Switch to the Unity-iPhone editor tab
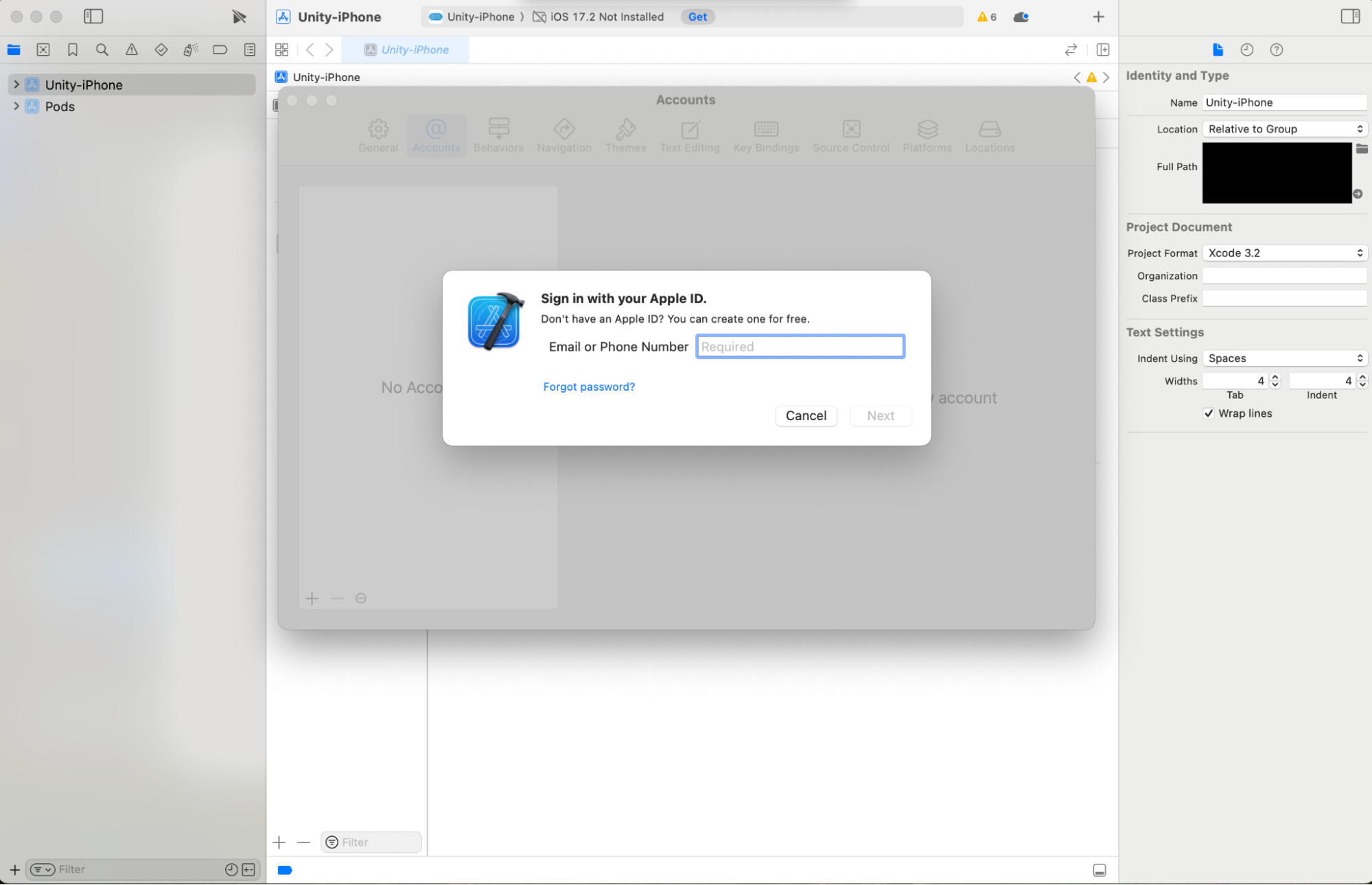 [x=405, y=49]
